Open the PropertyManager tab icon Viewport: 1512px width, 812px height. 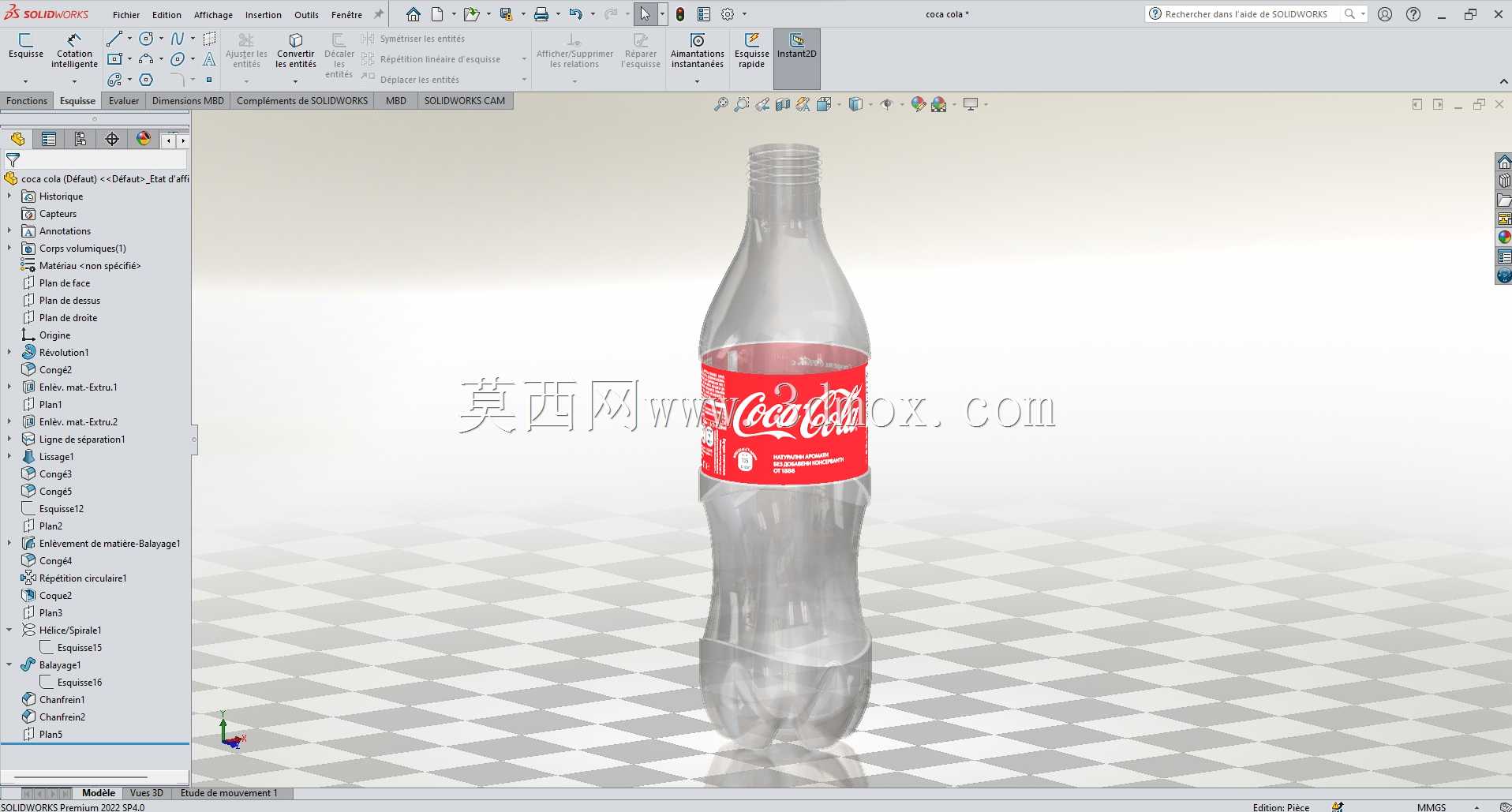click(x=49, y=140)
